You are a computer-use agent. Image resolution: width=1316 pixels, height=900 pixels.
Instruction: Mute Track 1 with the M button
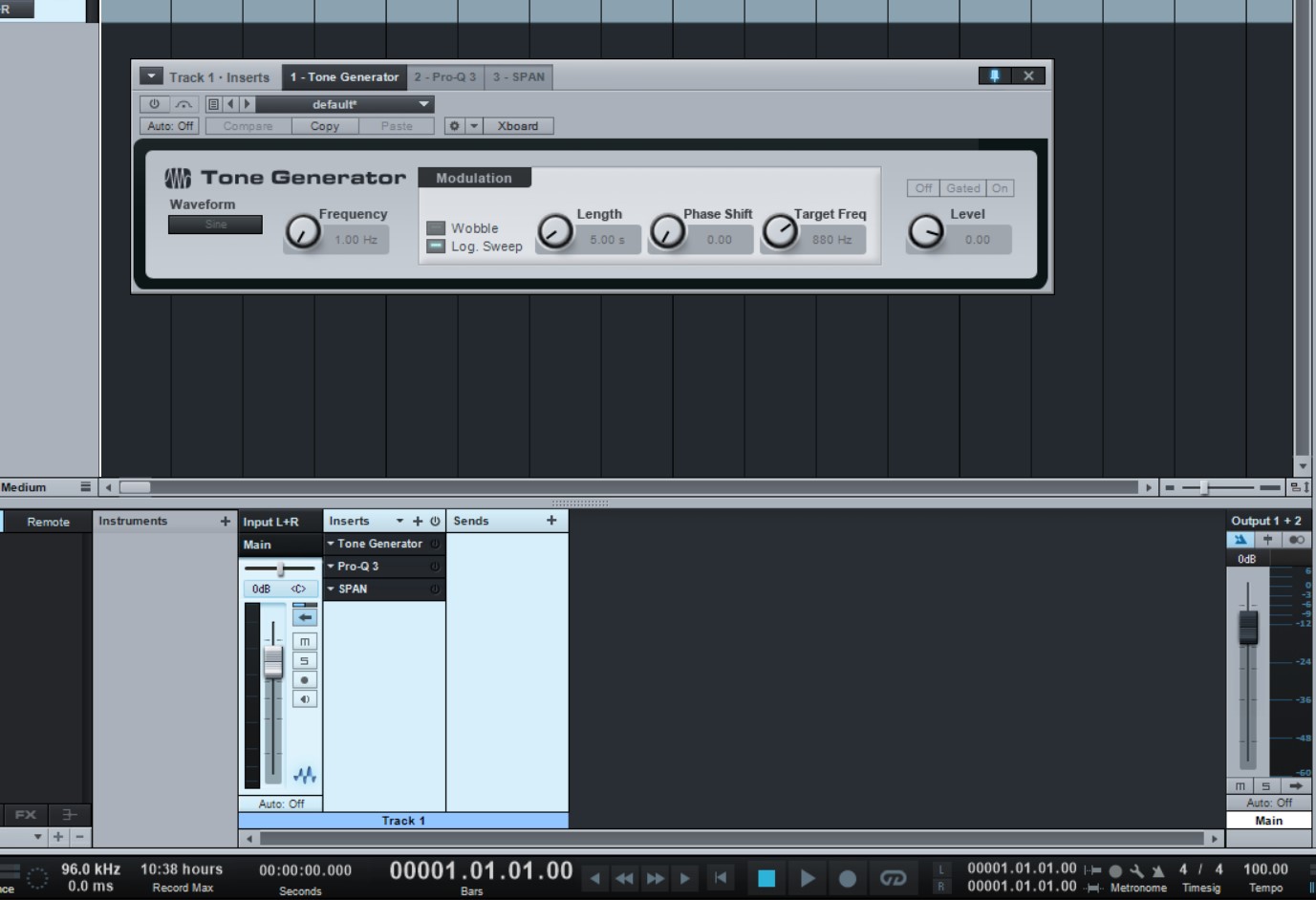(304, 642)
